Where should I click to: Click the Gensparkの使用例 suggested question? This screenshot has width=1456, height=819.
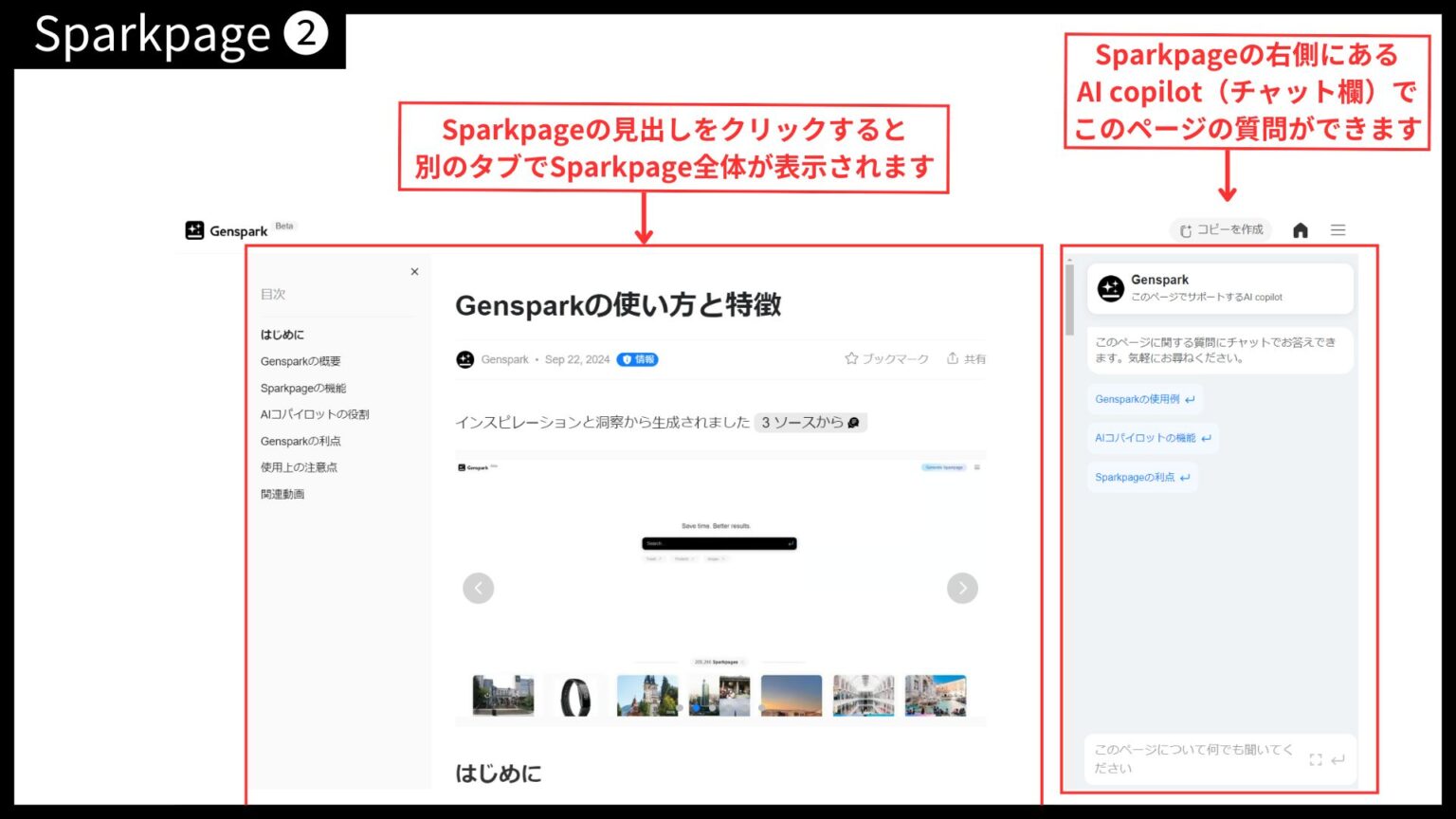pyautogui.click(x=1144, y=399)
